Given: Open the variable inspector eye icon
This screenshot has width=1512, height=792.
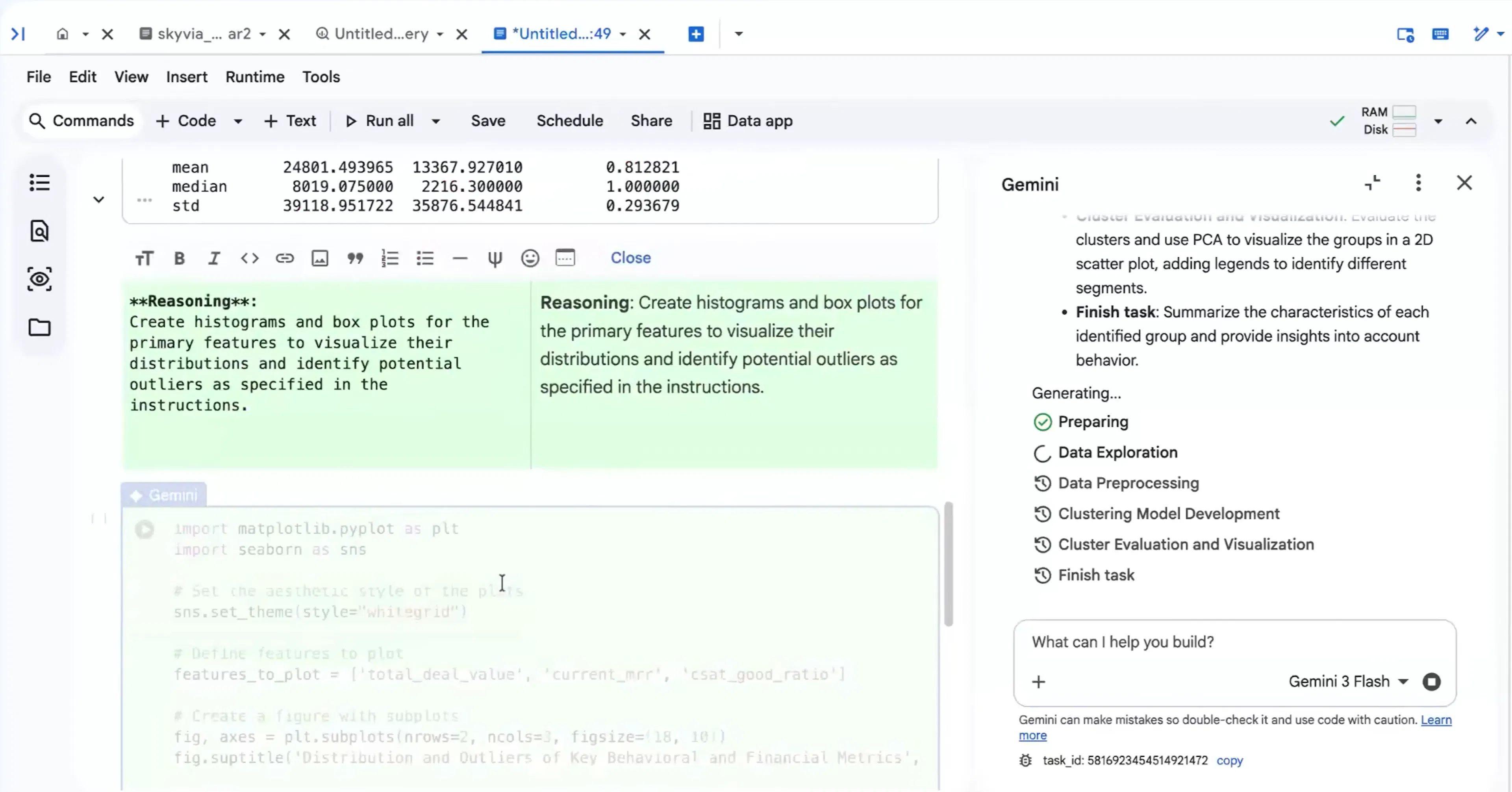Looking at the screenshot, I should coord(39,279).
